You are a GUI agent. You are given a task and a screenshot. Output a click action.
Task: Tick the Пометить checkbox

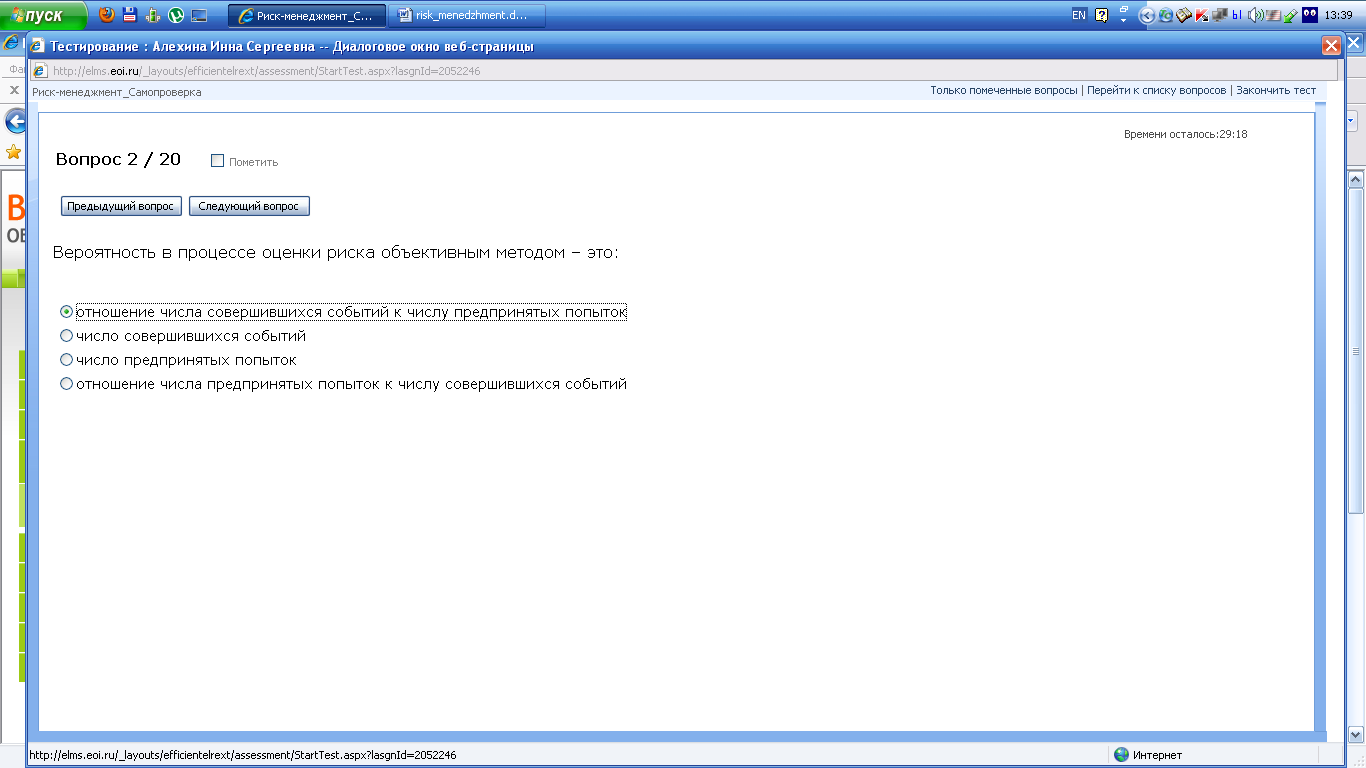click(217, 161)
